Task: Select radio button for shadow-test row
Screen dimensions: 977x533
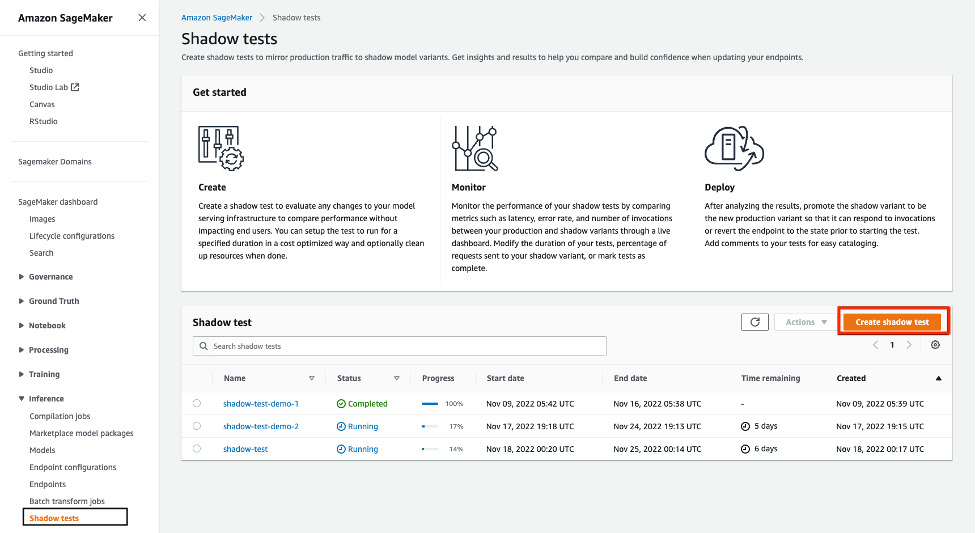Action: point(197,448)
